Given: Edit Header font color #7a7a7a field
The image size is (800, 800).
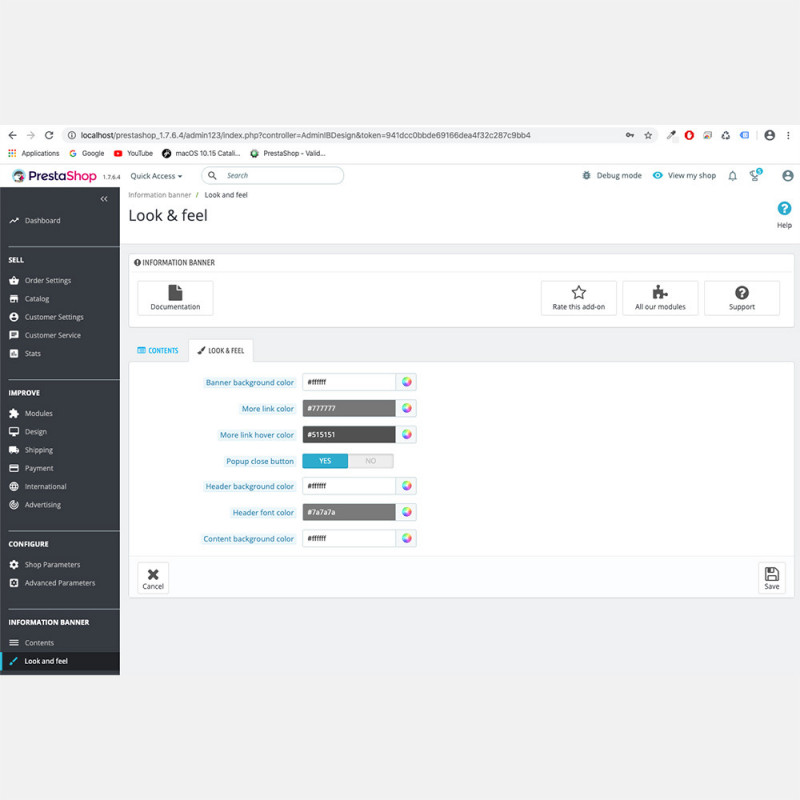Looking at the screenshot, I should coord(349,512).
